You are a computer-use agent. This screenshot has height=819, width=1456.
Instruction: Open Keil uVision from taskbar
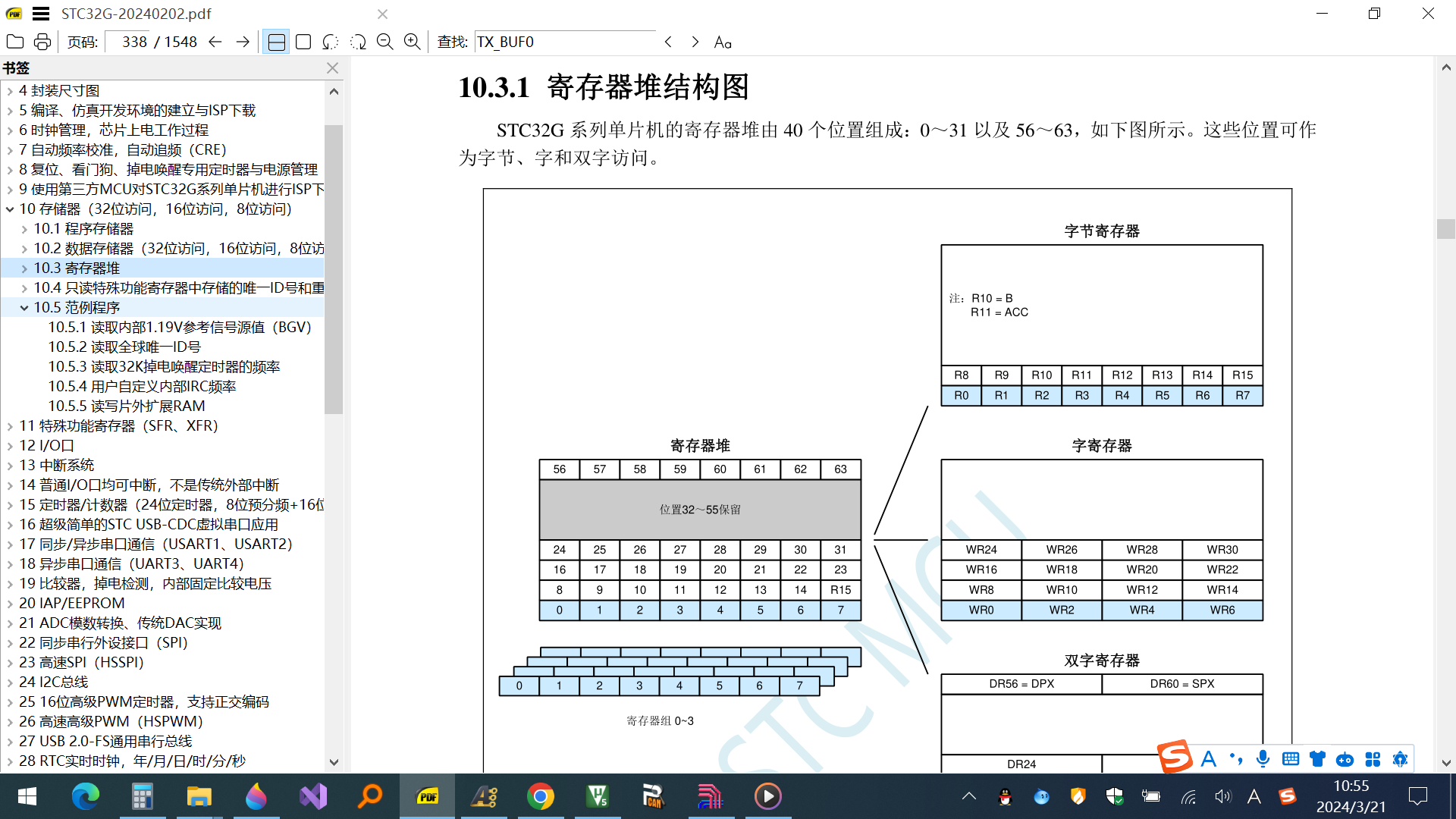point(598,796)
